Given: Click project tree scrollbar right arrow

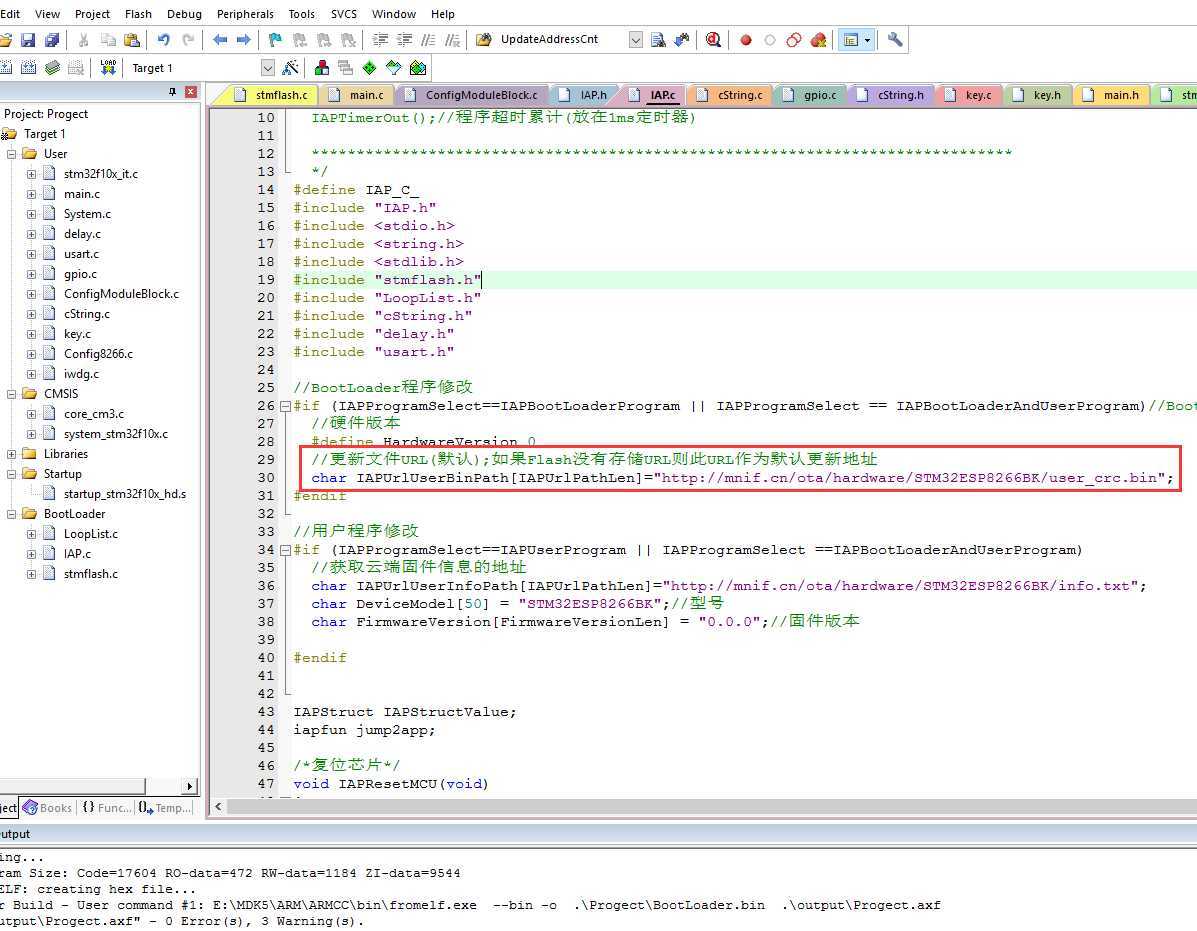Looking at the screenshot, I should click(x=189, y=786).
